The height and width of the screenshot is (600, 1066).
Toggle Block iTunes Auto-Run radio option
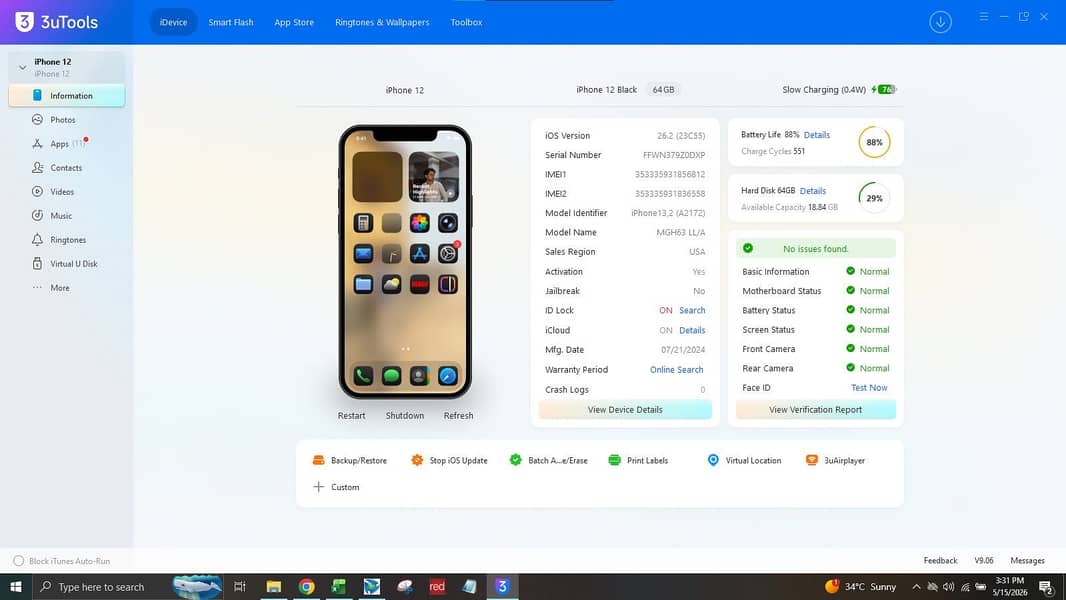18,561
